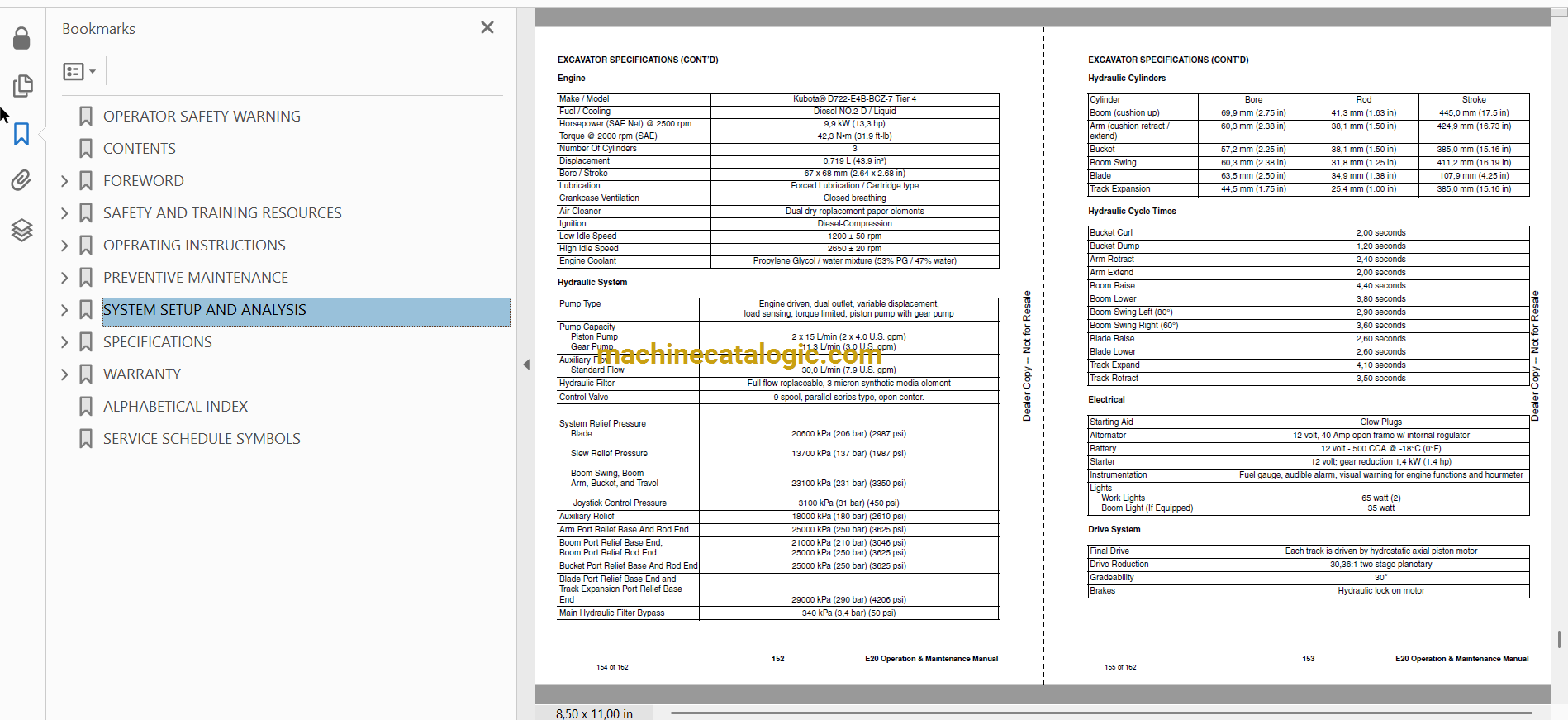Expand the PREVENTIVE MAINTENANCE bookmark
Viewport: 1568px width, 720px height.
(x=64, y=278)
